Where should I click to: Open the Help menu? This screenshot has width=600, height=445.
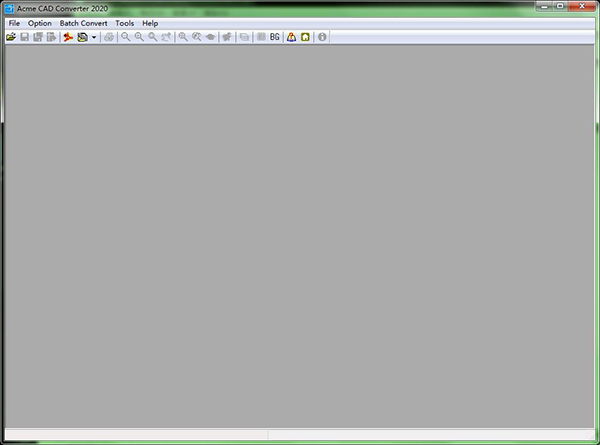150,23
